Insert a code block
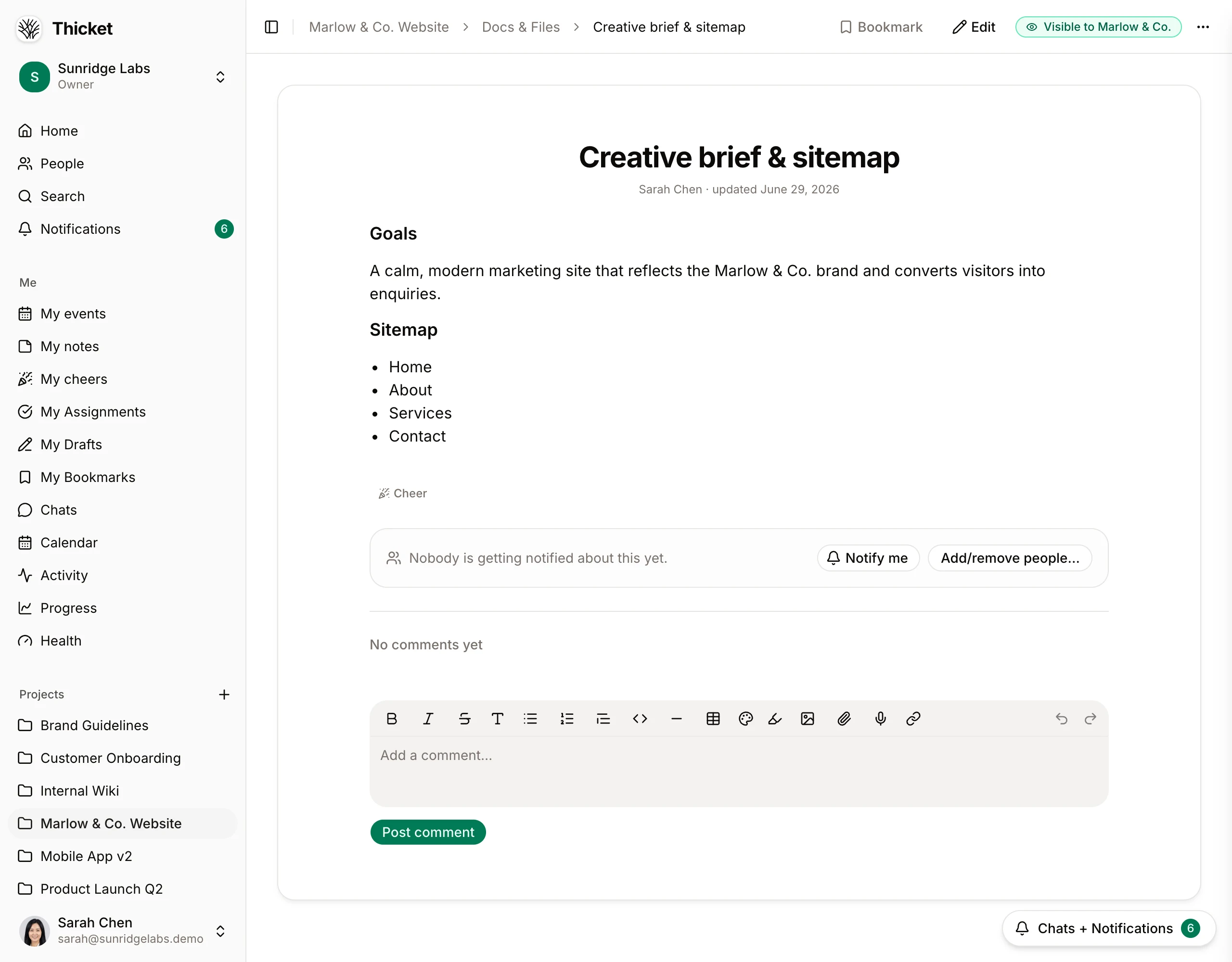Image resolution: width=1232 pixels, height=962 pixels. (640, 719)
